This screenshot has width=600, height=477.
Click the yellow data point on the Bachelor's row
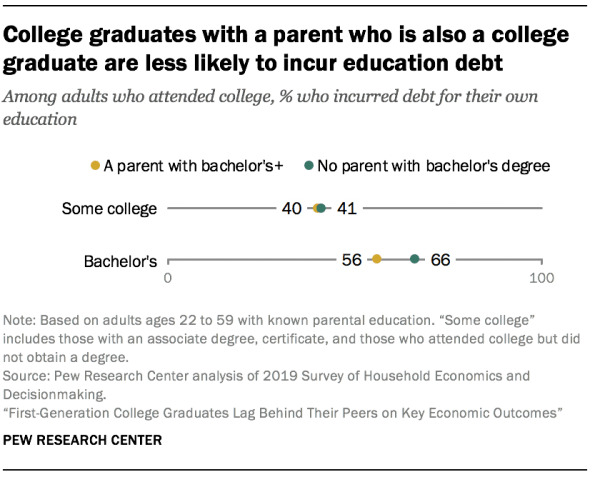[376, 259]
